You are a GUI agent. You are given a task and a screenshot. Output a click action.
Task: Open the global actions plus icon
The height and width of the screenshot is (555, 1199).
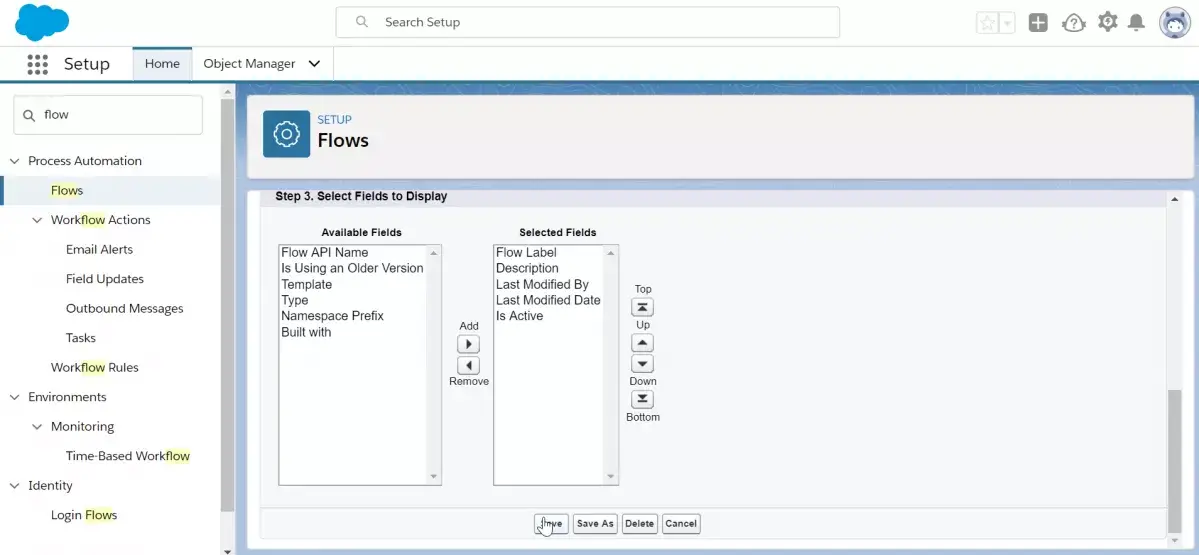pyautogui.click(x=1038, y=23)
